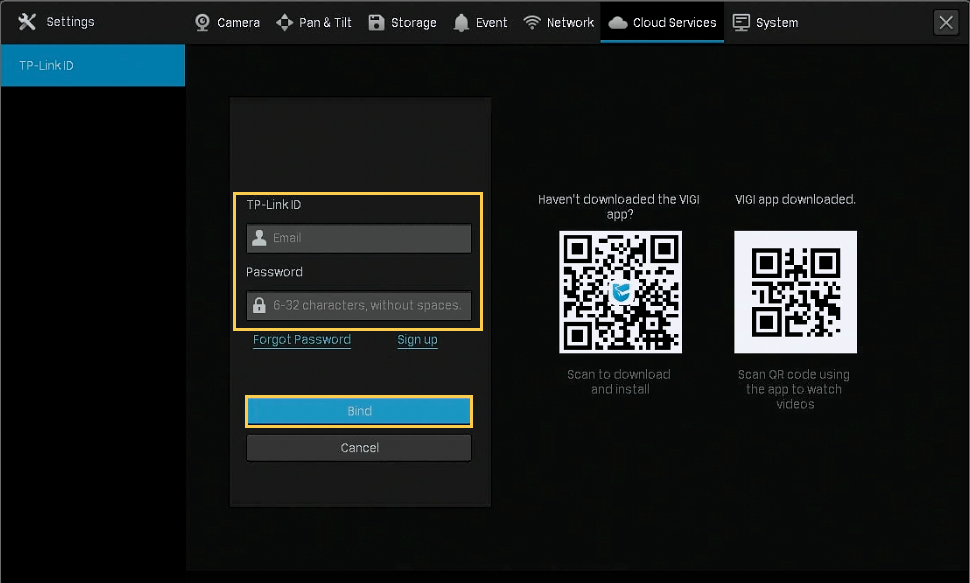Click the Cancel button

[359, 447]
